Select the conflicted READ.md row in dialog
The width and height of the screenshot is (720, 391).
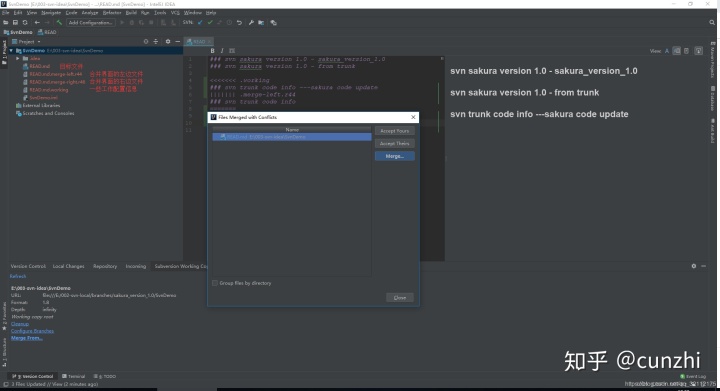pos(292,137)
